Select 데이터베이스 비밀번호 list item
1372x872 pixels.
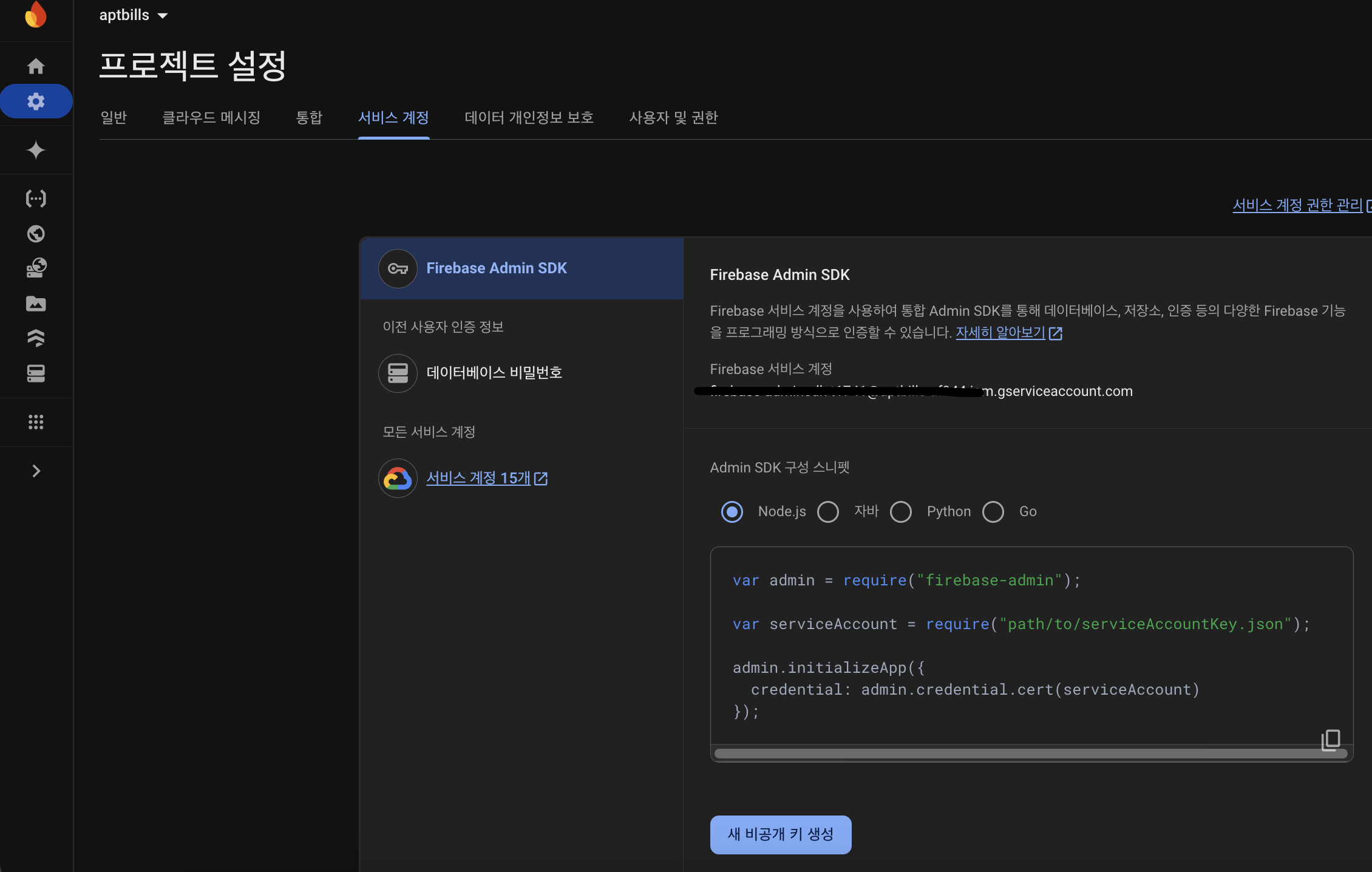(521, 373)
